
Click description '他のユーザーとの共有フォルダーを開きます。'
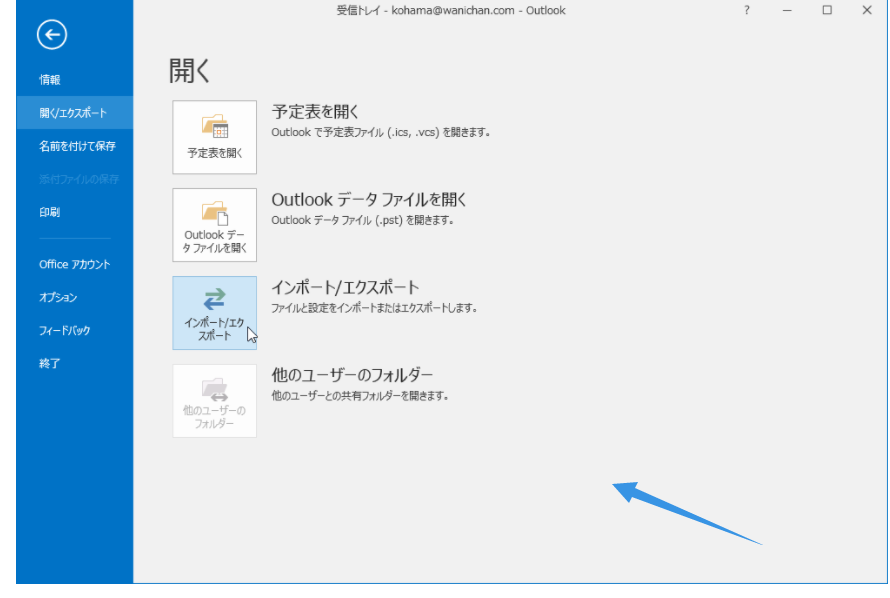click(360, 396)
